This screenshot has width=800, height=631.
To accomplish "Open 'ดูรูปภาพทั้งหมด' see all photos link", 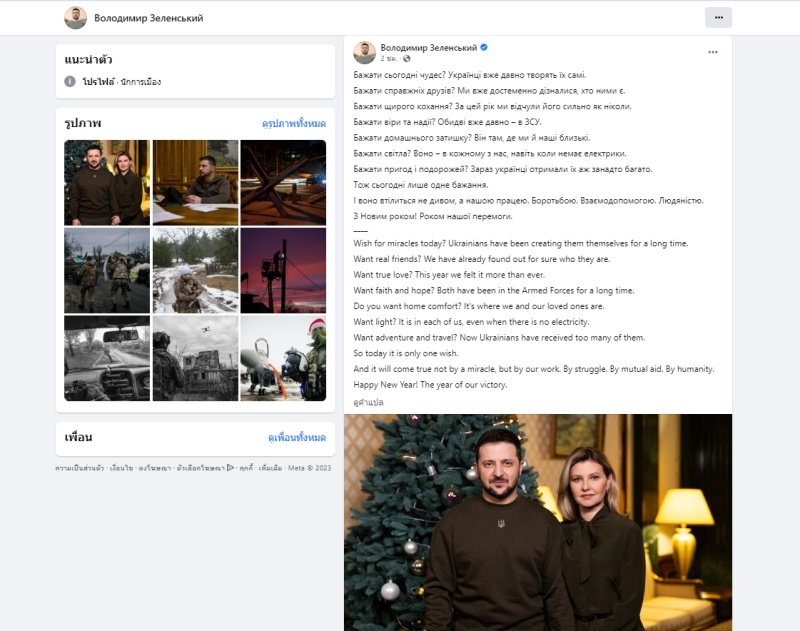I will pyautogui.click(x=293, y=123).
